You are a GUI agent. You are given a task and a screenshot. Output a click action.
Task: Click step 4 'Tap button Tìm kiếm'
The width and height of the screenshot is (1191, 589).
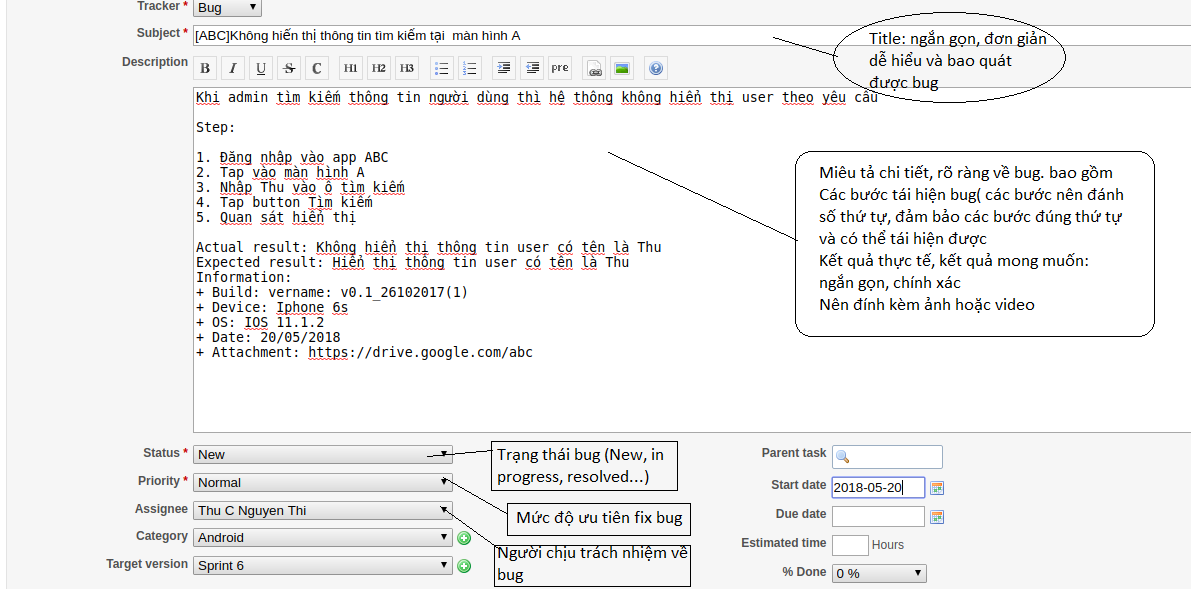tap(284, 202)
